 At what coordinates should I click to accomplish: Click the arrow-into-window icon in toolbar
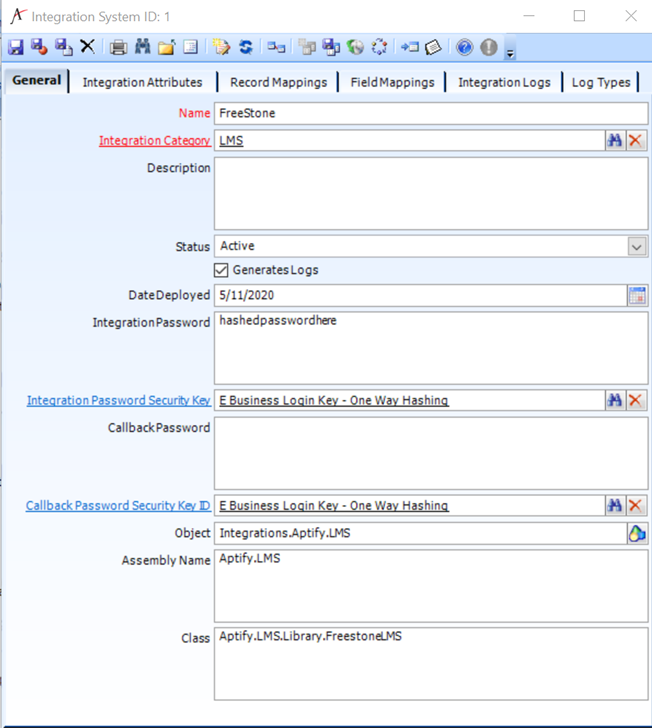click(410, 47)
